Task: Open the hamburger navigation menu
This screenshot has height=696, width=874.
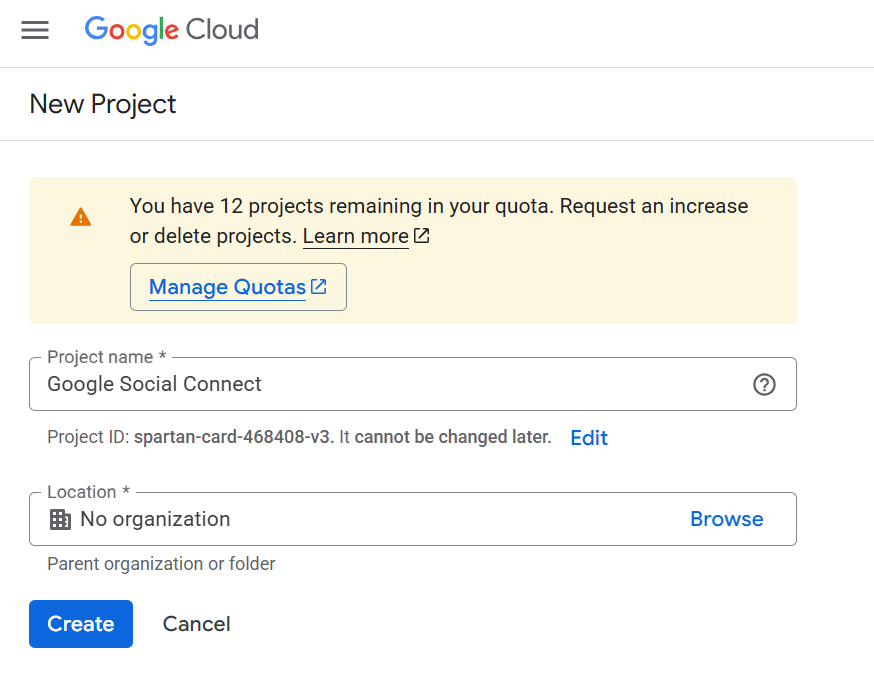Action: (35, 30)
